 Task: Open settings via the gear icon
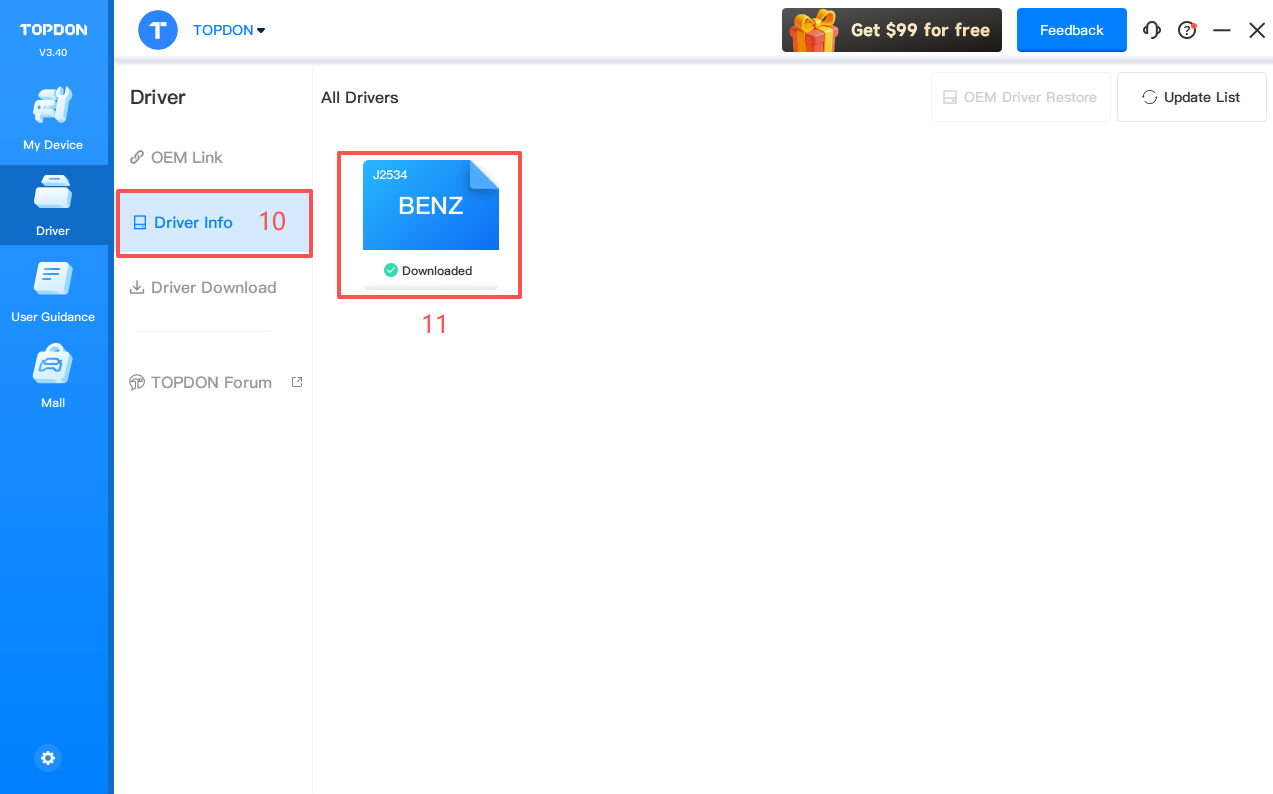[48, 758]
